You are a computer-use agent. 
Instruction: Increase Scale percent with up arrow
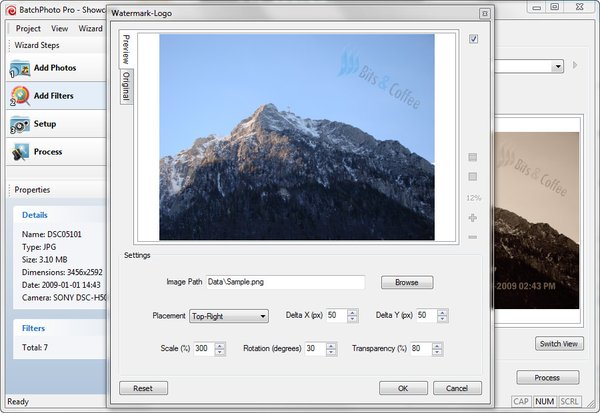coord(220,346)
